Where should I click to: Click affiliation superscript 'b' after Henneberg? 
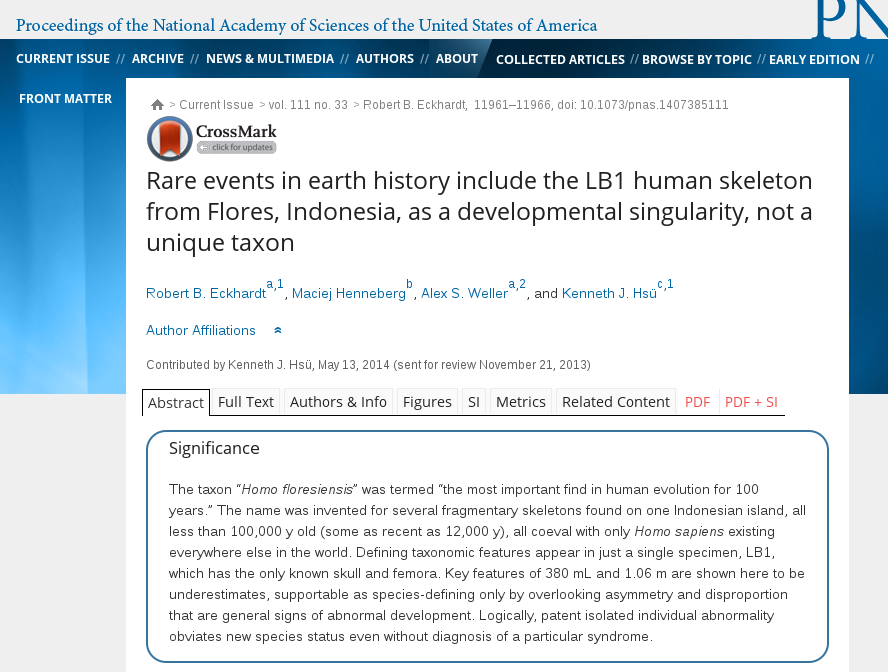409,284
